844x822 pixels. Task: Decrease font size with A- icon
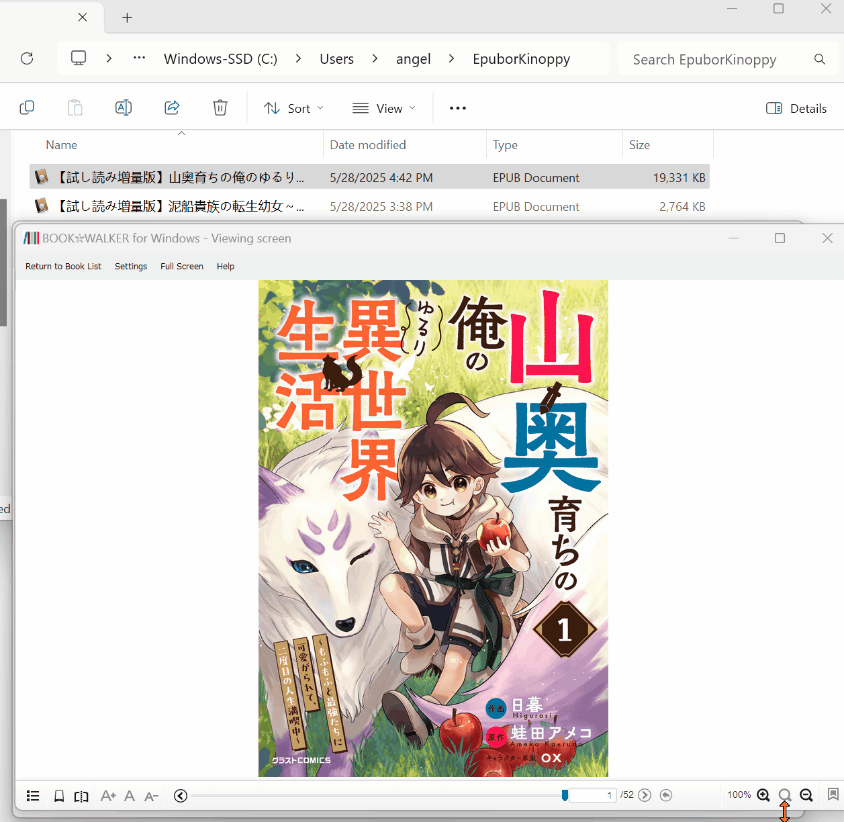(x=151, y=796)
